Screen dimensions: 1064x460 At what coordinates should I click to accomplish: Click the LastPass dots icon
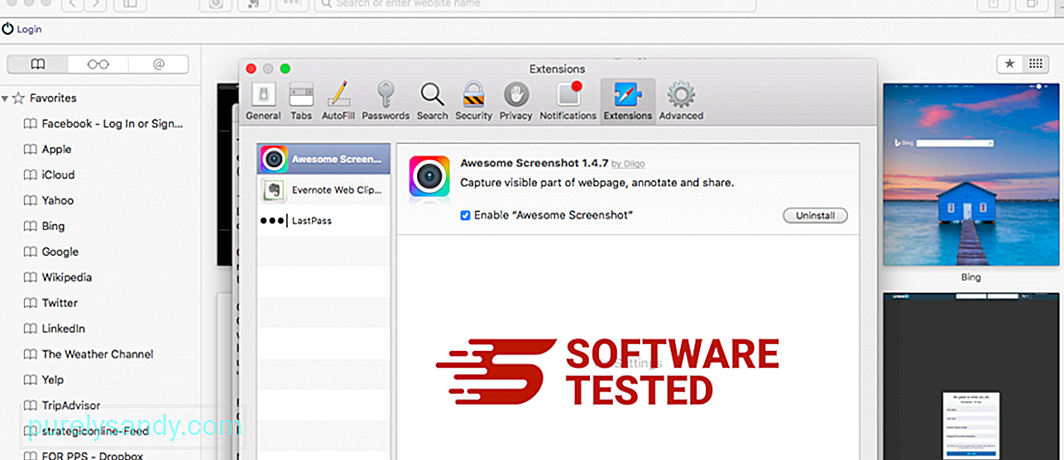[273, 221]
